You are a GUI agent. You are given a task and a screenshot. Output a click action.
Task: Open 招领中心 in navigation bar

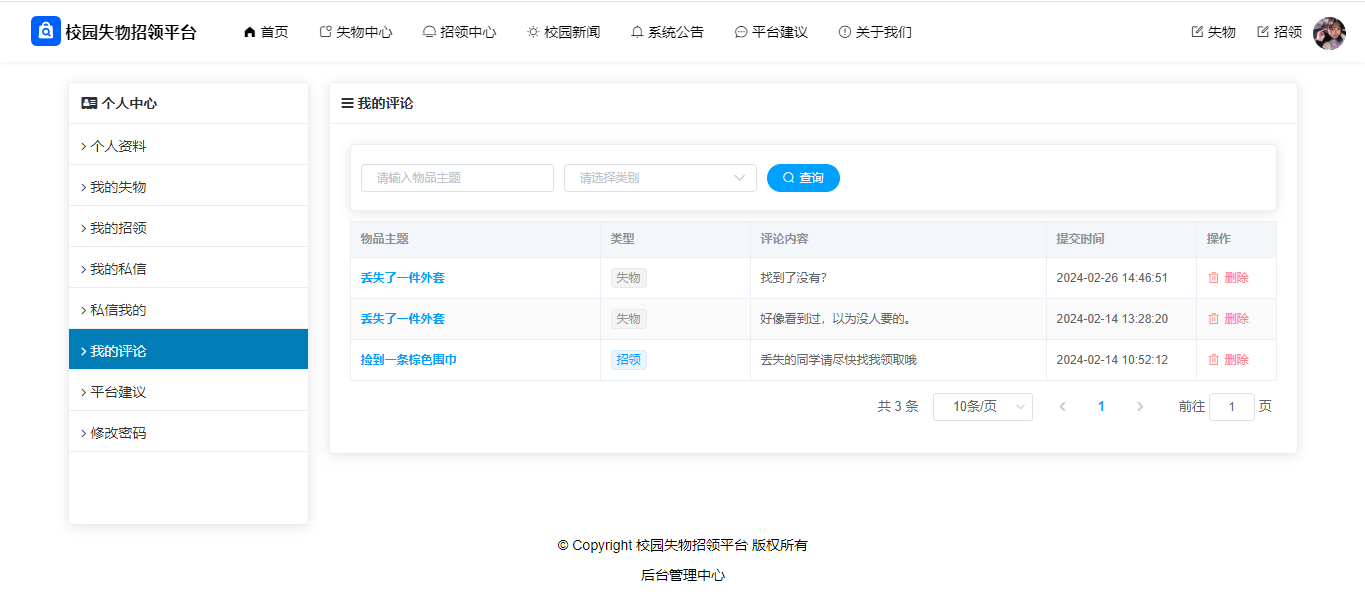(459, 32)
